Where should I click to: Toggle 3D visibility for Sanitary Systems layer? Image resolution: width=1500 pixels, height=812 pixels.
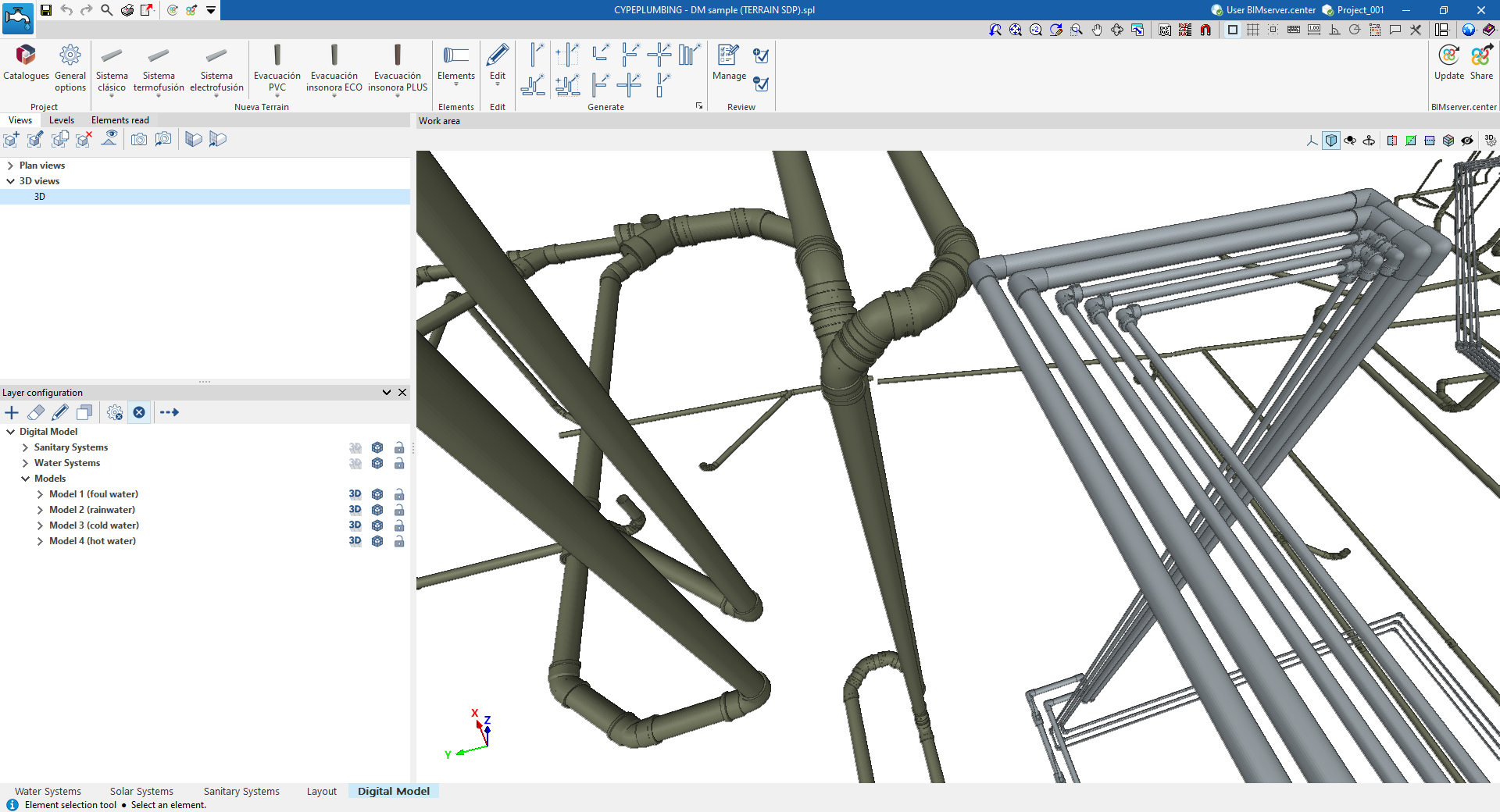(355, 447)
